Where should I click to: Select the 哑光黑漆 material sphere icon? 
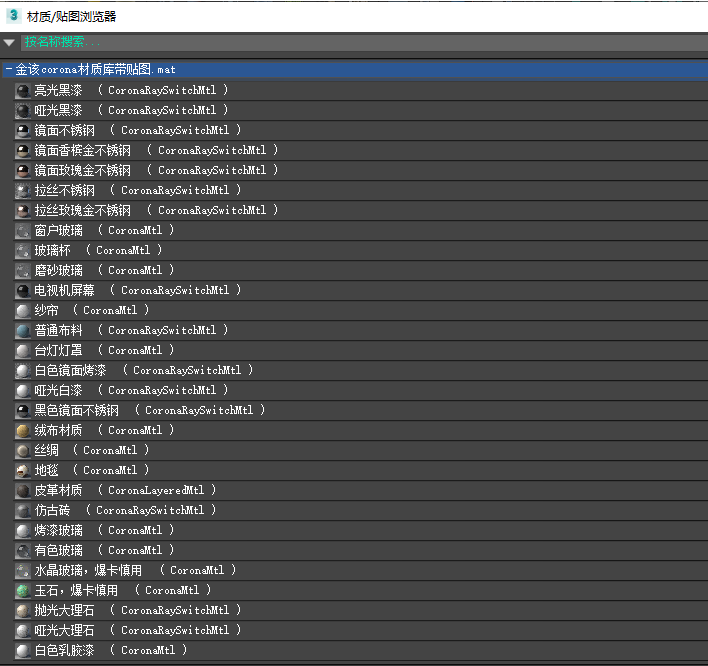(23, 111)
